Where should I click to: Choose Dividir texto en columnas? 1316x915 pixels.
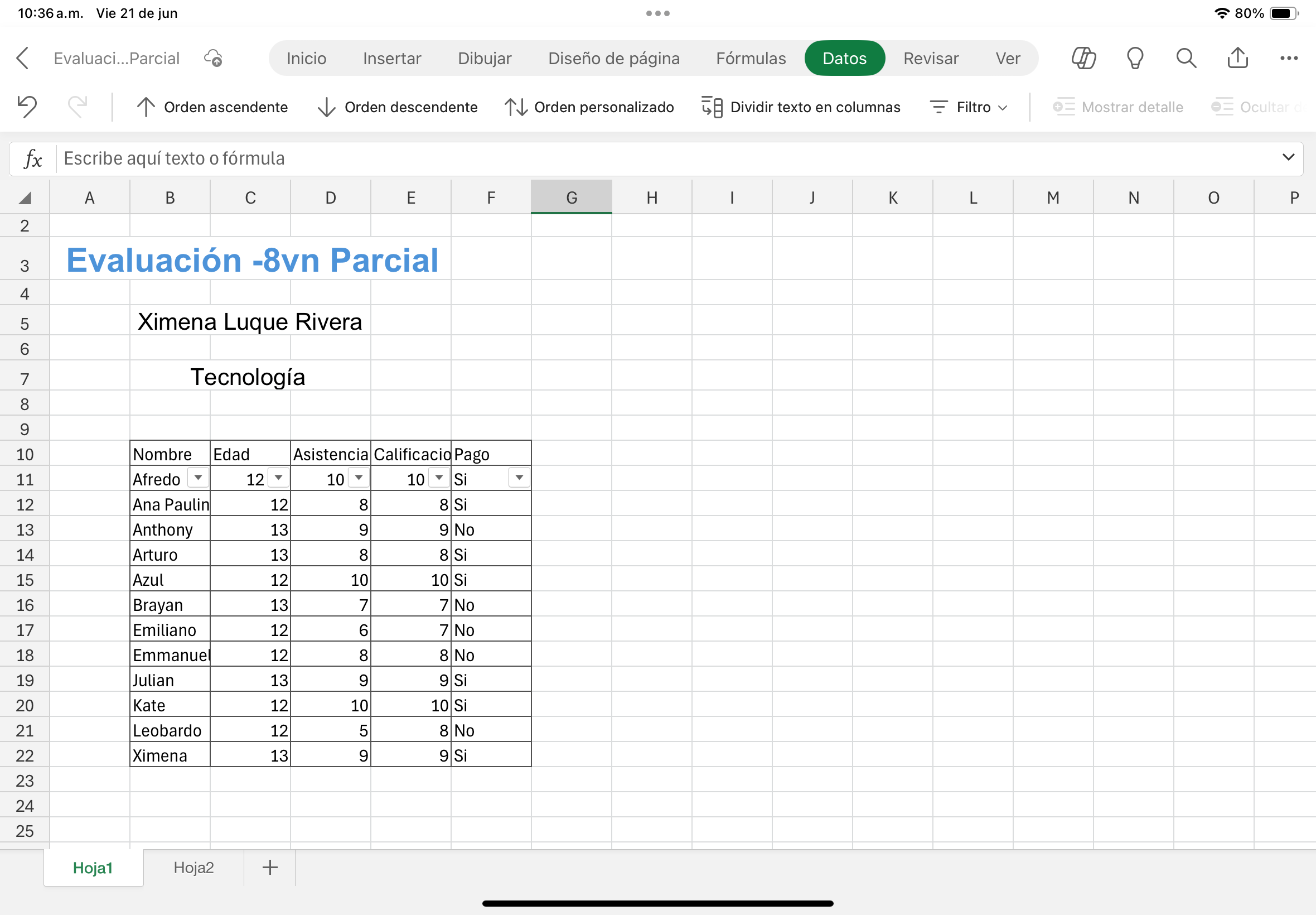[801, 107]
